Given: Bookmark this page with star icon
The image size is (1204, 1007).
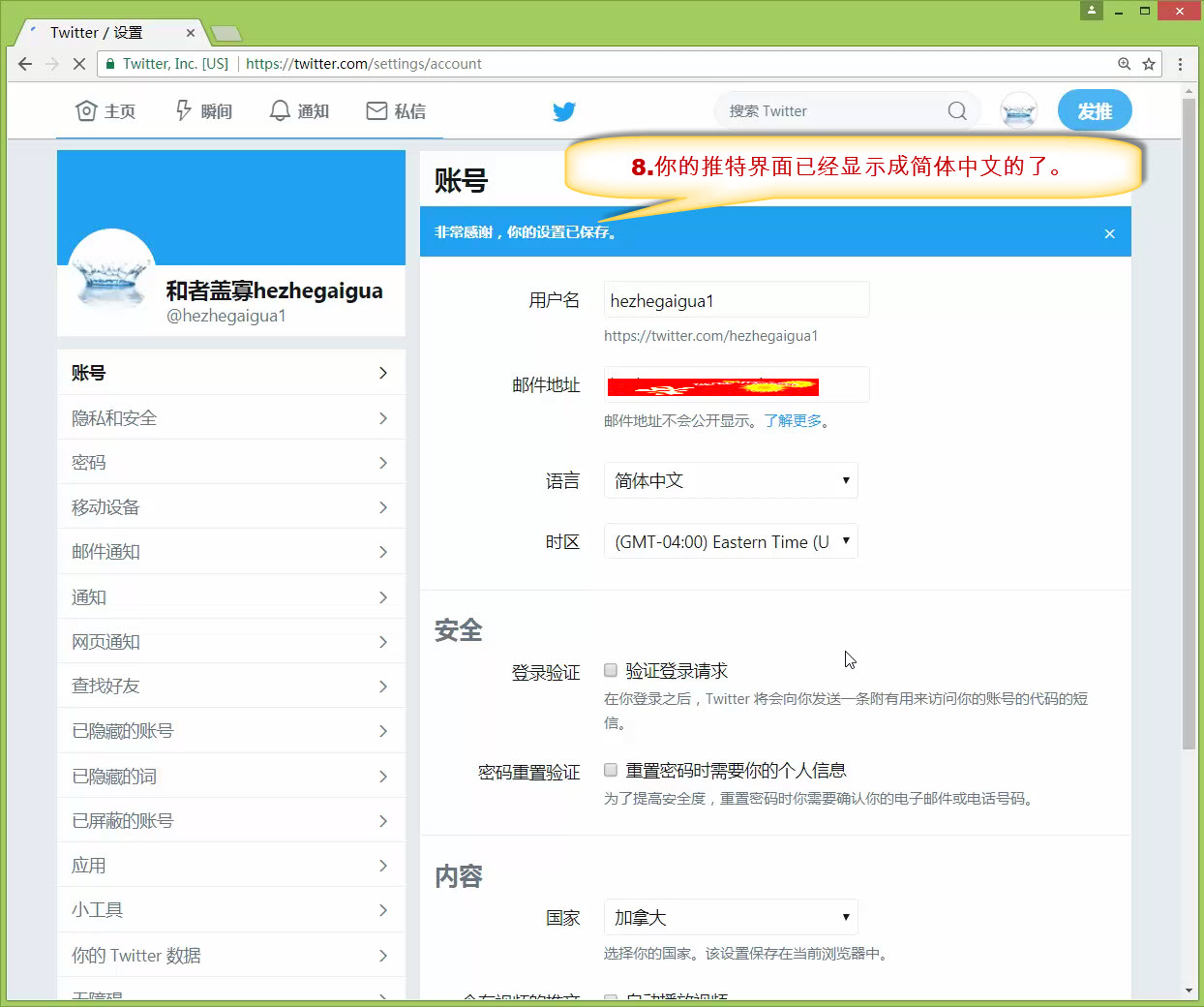Looking at the screenshot, I should click(1149, 64).
